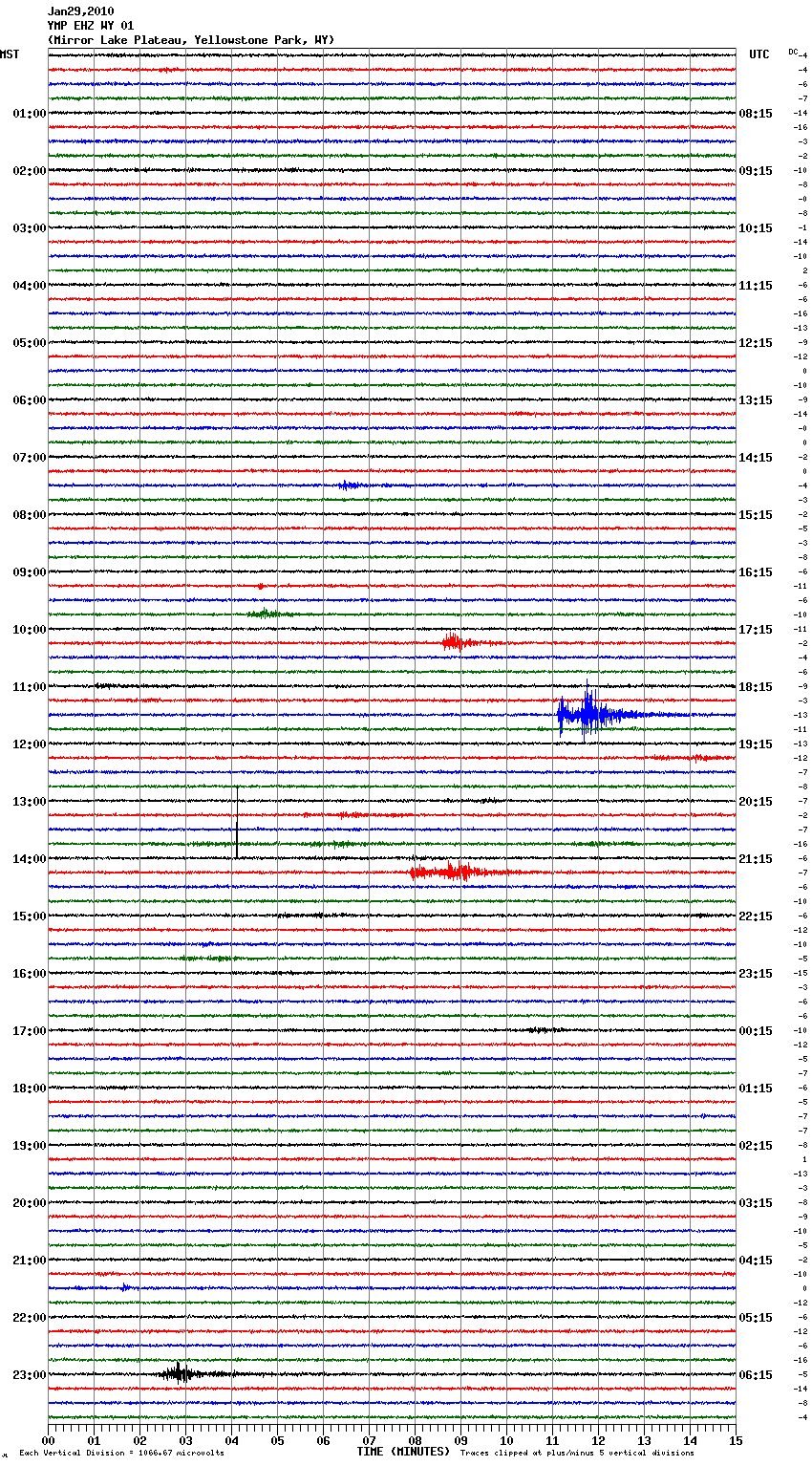812x1466 pixels.
Task: Select the 13:00 MST hour label
Action: pos(30,802)
